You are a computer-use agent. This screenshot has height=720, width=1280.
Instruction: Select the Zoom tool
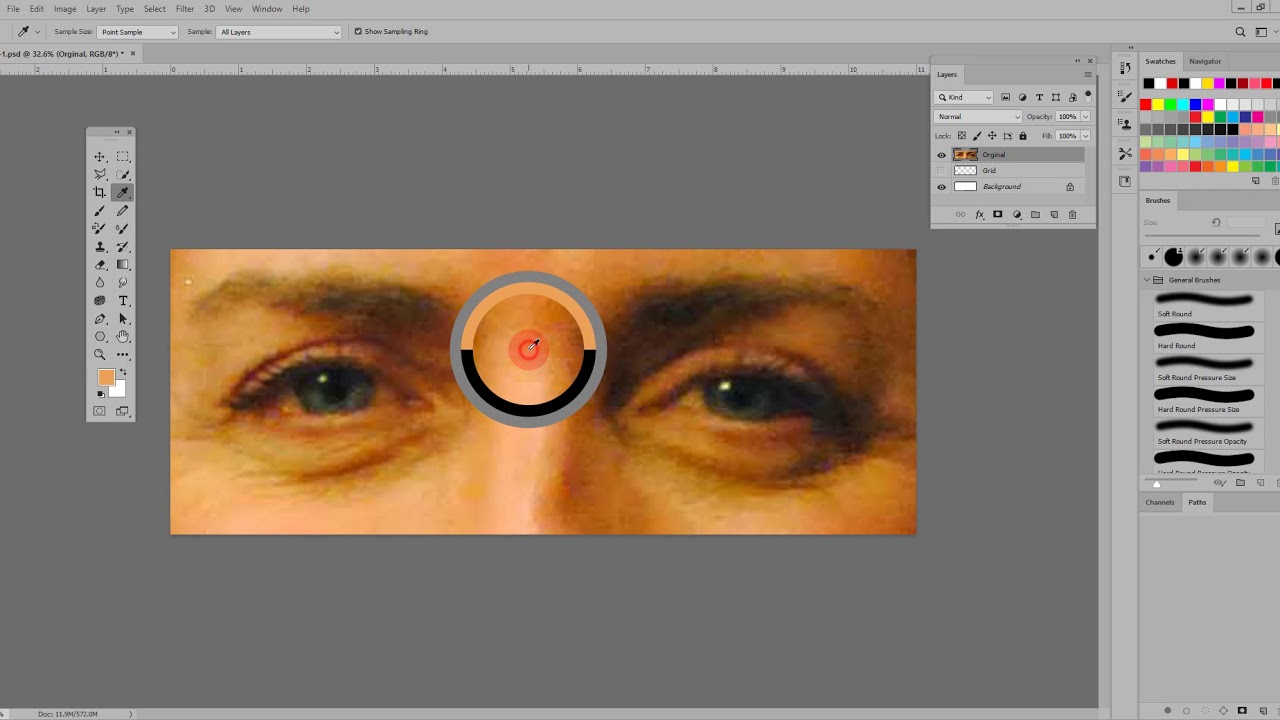pos(100,355)
